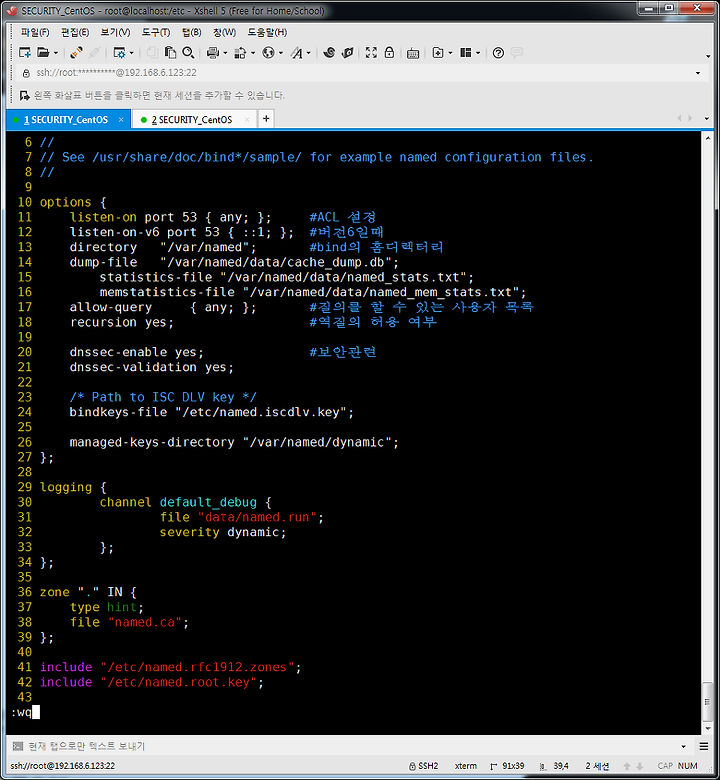Click the Paste clipboard icon
720x780 pixels.
coord(170,53)
